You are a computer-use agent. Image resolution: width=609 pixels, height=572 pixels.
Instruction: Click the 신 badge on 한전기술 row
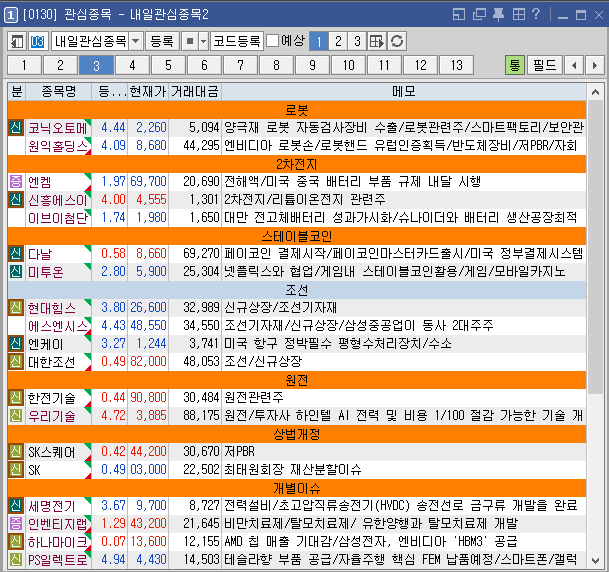[x=16, y=397]
